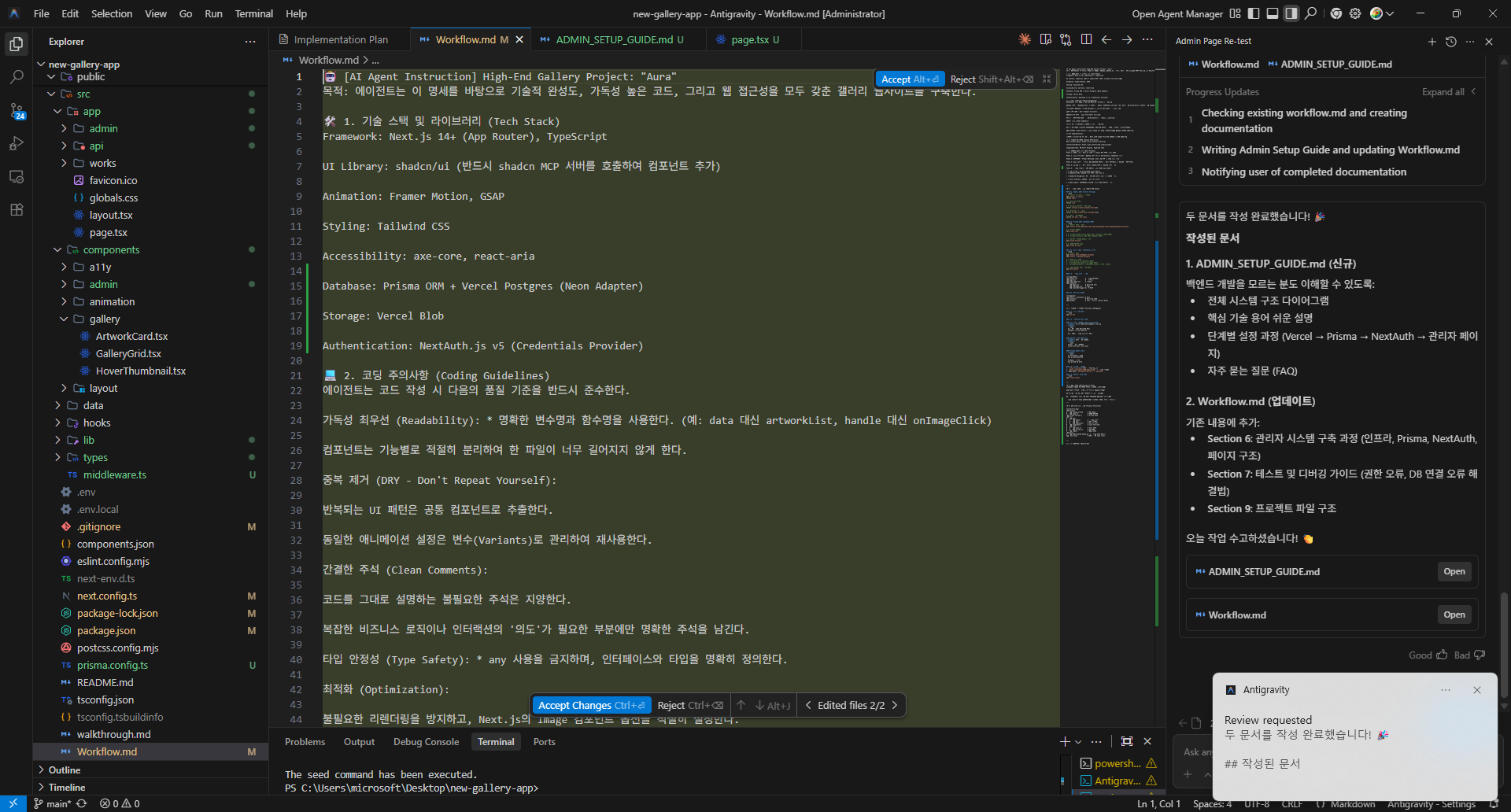Toggle the primary side bar visibility

[x=1254, y=13]
